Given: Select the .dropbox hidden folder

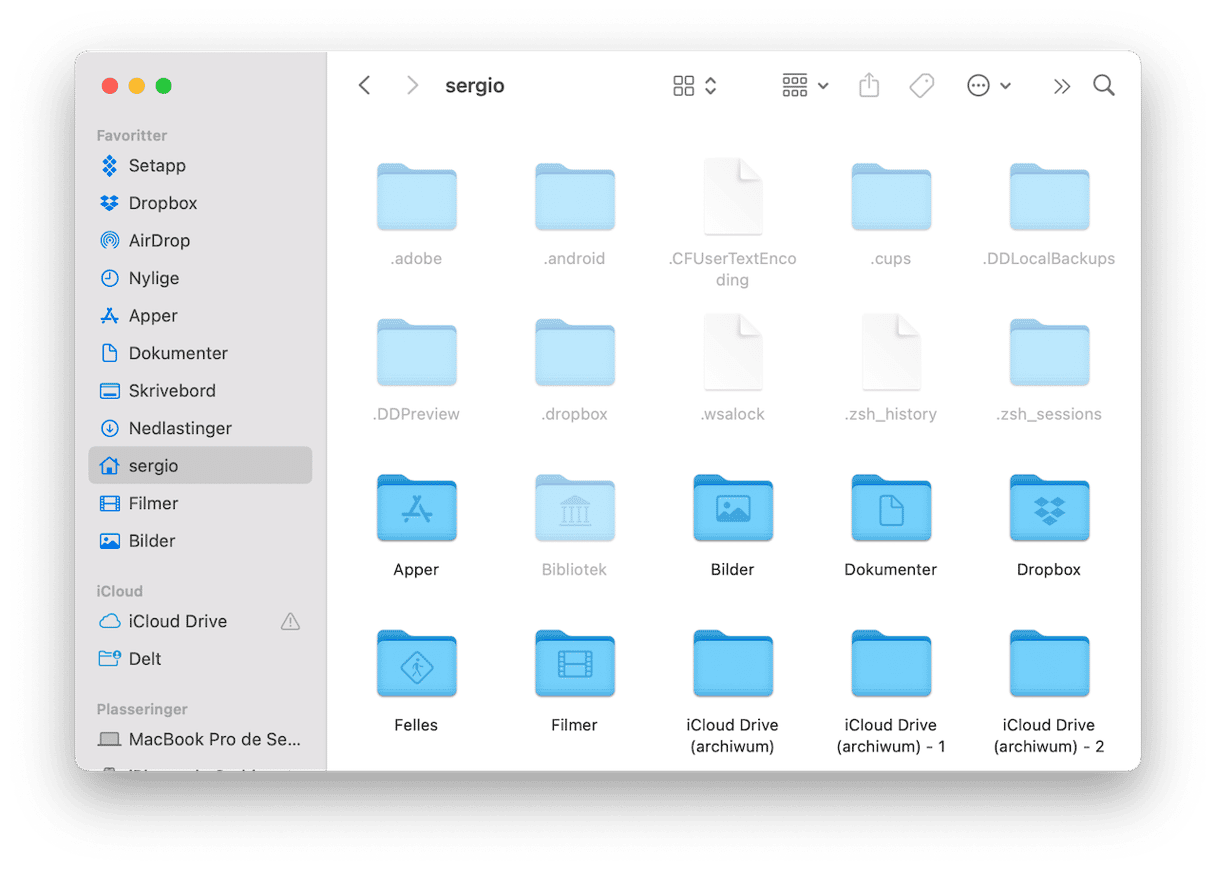Looking at the screenshot, I should click(575, 352).
